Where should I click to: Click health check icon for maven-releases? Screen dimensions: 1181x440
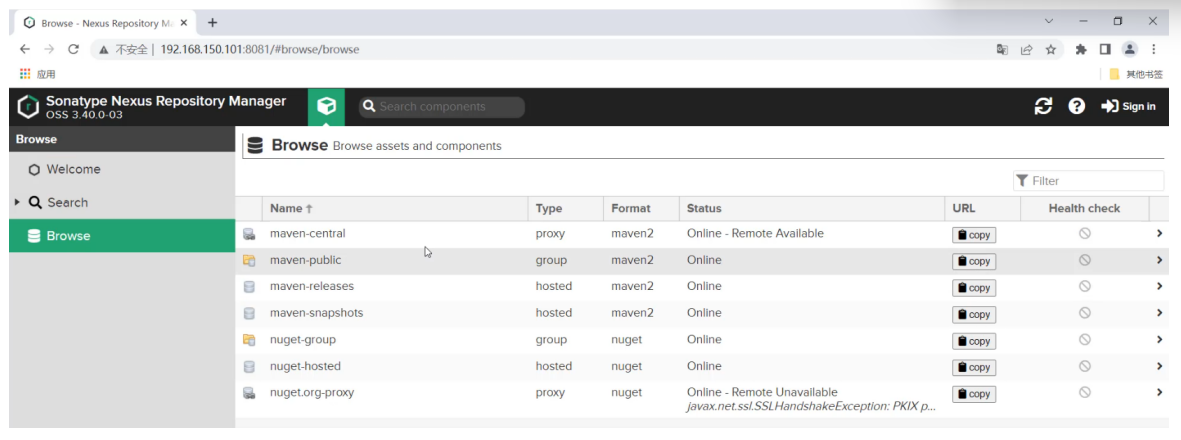pyautogui.click(x=1085, y=286)
